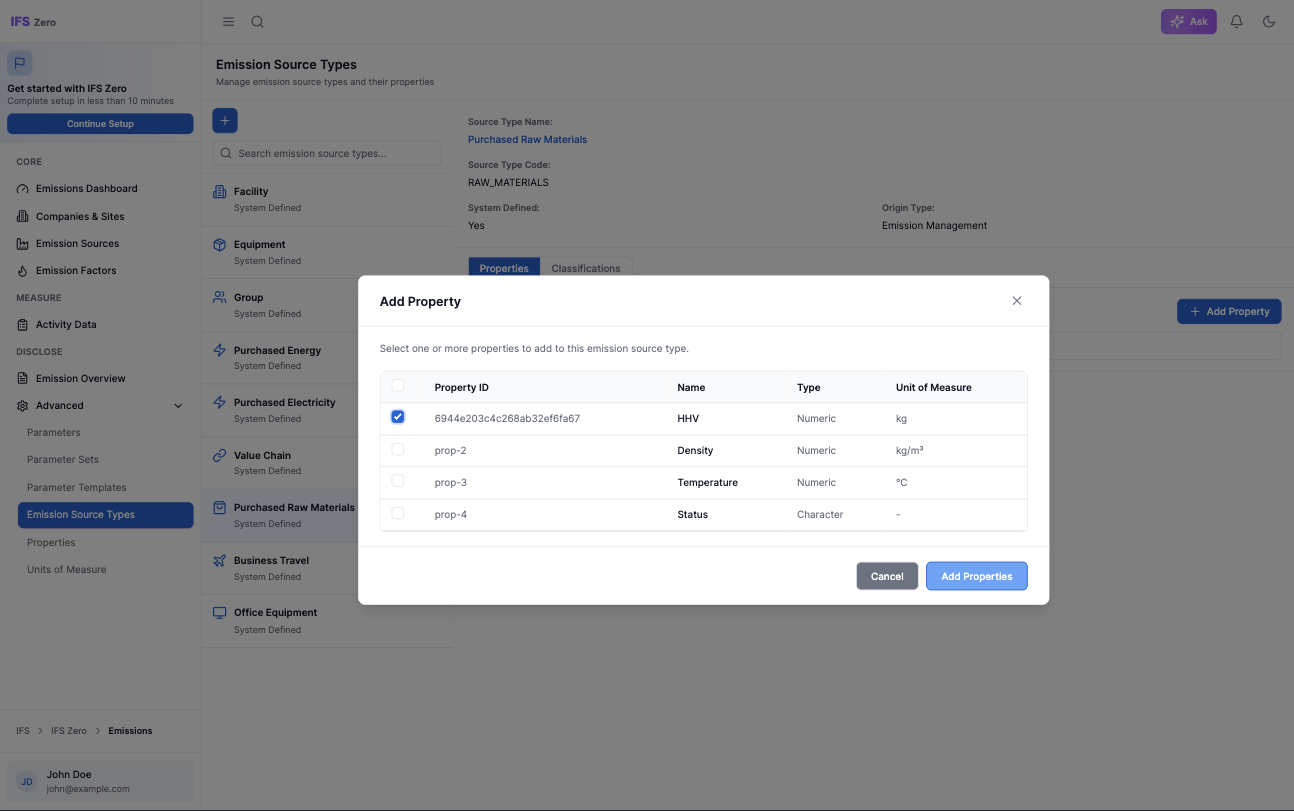Uncheck the HHV property checkbox
1294x811 pixels.
click(397, 417)
